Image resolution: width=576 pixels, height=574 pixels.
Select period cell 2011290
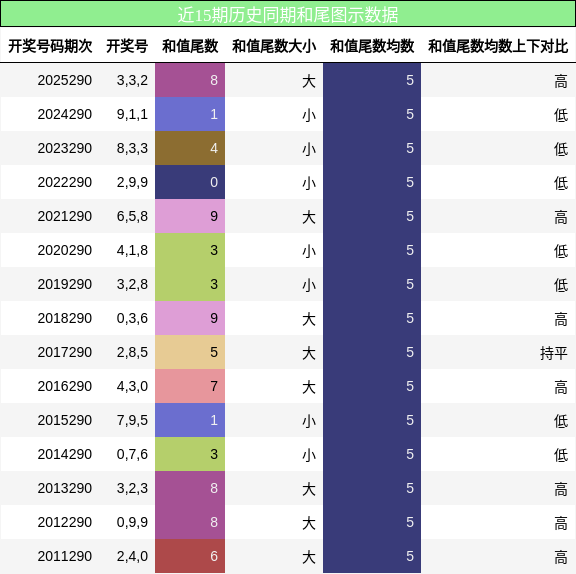pyautogui.click(x=65, y=556)
